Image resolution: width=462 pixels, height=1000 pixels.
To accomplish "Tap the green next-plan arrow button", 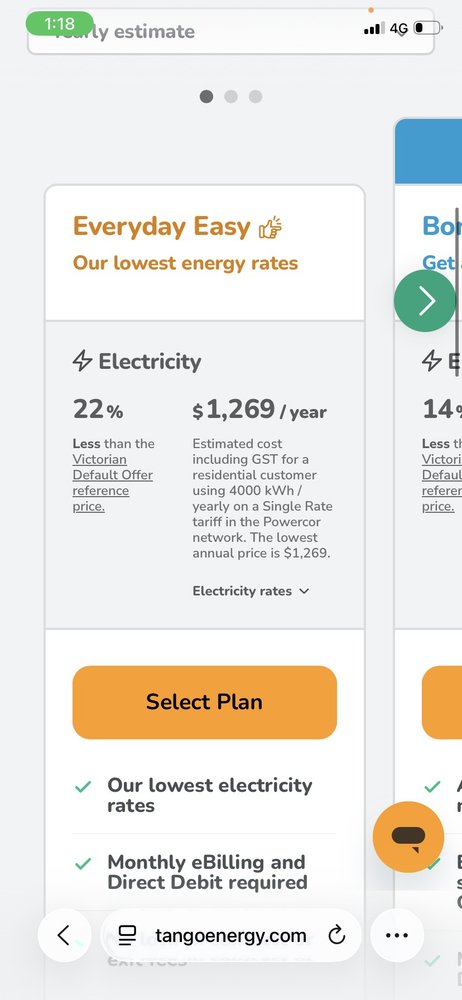I will [425, 300].
